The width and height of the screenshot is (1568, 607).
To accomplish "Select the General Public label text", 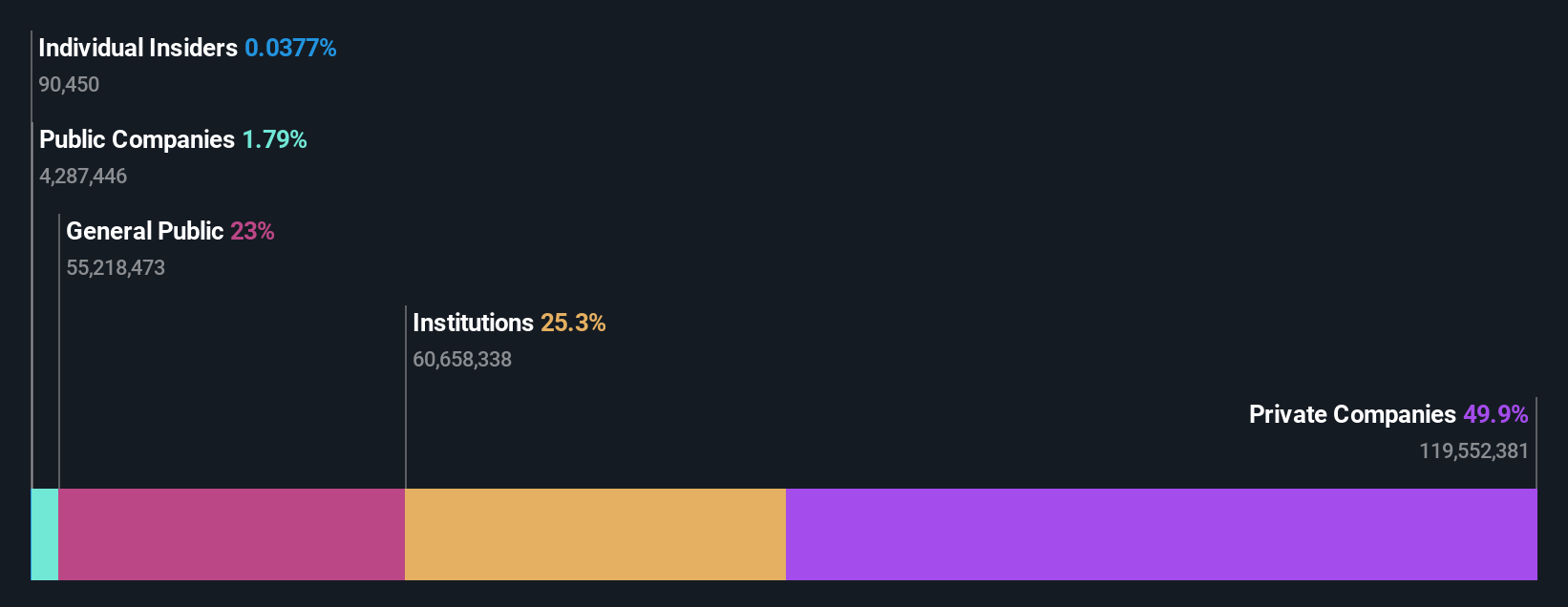I will [x=144, y=231].
